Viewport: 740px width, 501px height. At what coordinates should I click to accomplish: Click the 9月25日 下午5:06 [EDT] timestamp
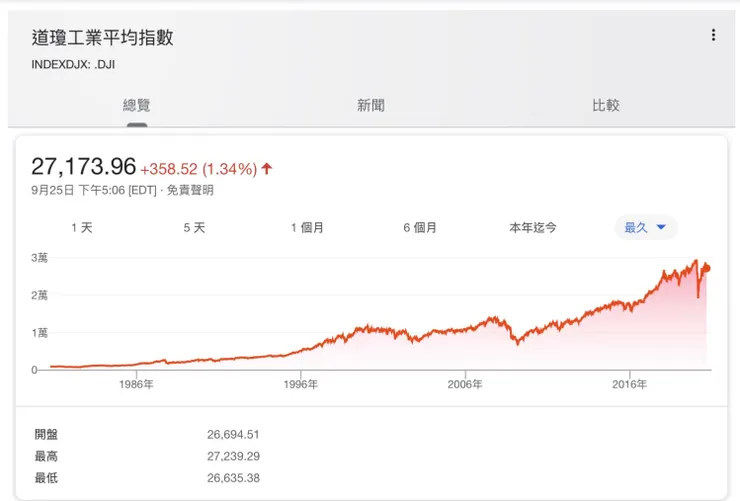coord(93,190)
